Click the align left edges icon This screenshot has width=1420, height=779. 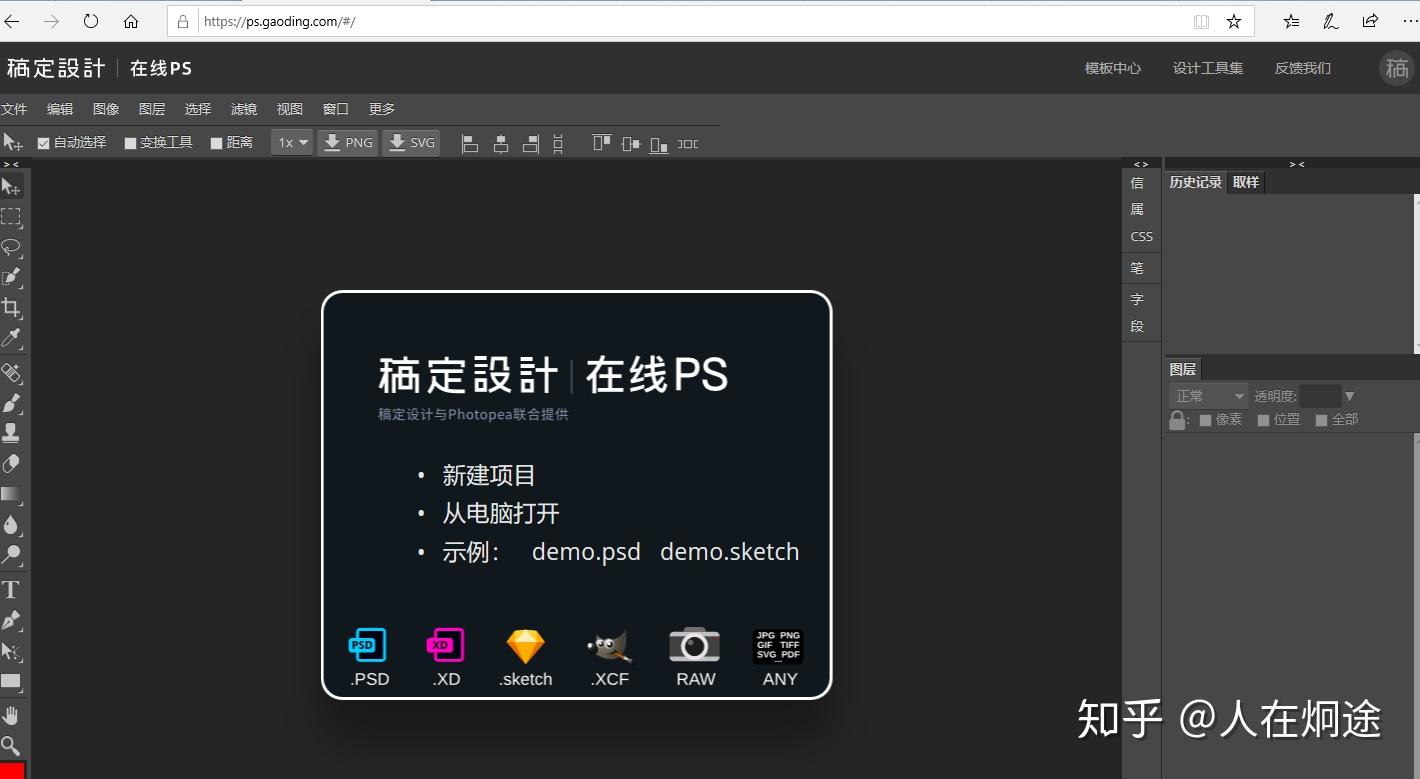(470, 144)
